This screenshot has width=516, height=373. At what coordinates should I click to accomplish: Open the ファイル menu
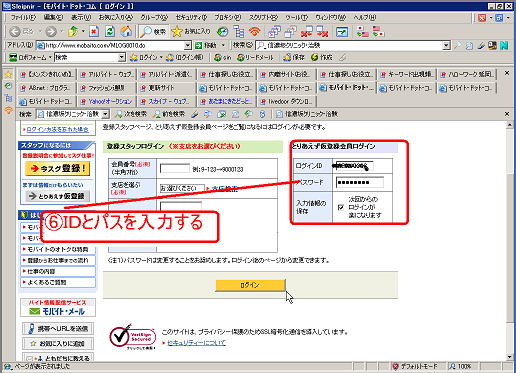point(23,17)
